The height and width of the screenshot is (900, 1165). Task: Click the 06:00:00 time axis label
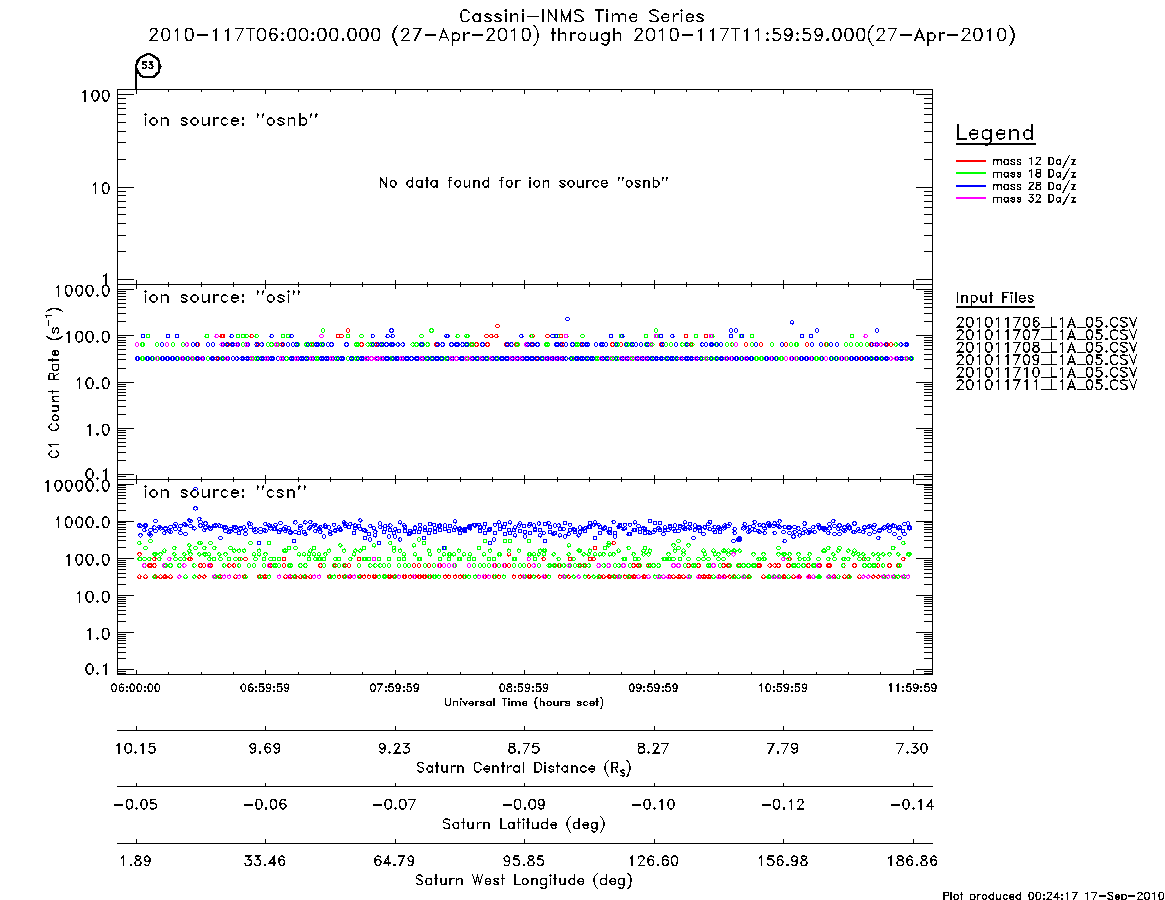[x=135, y=688]
